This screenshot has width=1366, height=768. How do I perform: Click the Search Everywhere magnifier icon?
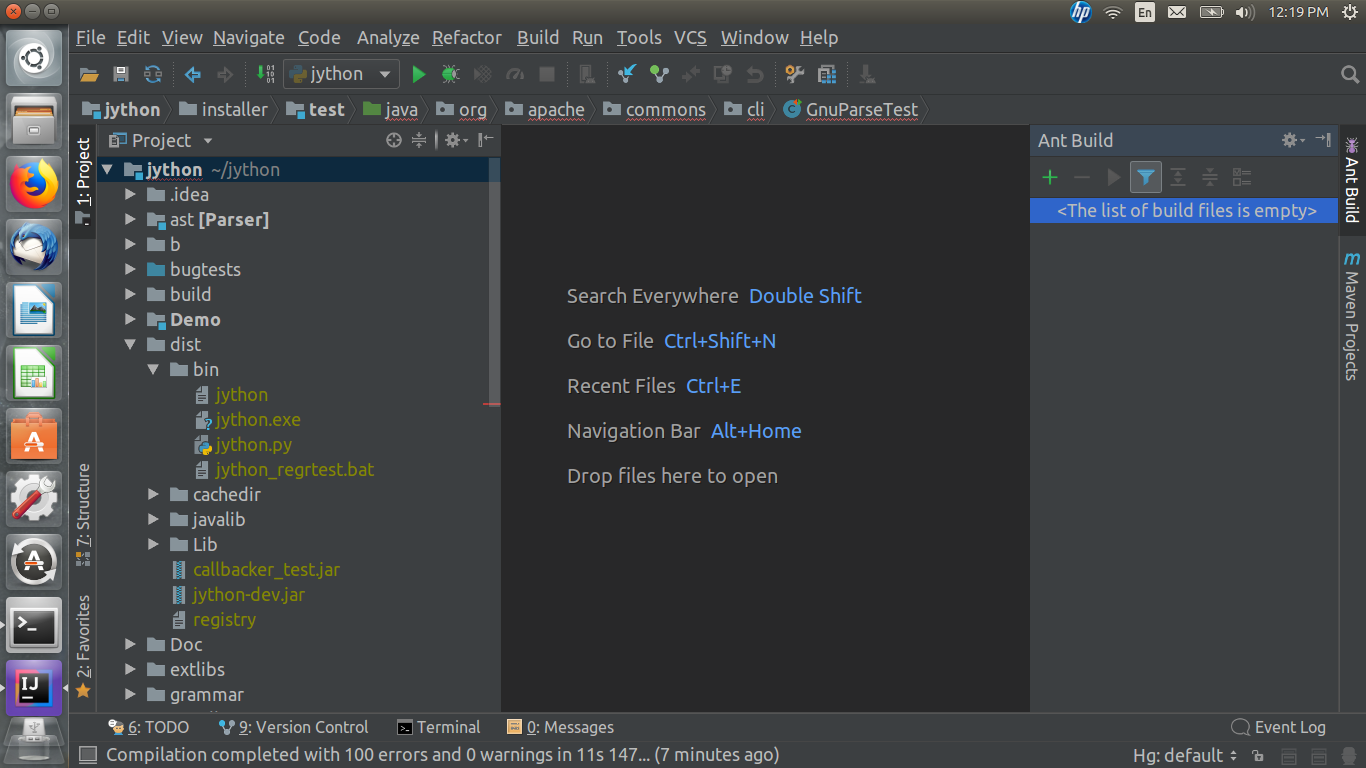[x=1350, y=75]
